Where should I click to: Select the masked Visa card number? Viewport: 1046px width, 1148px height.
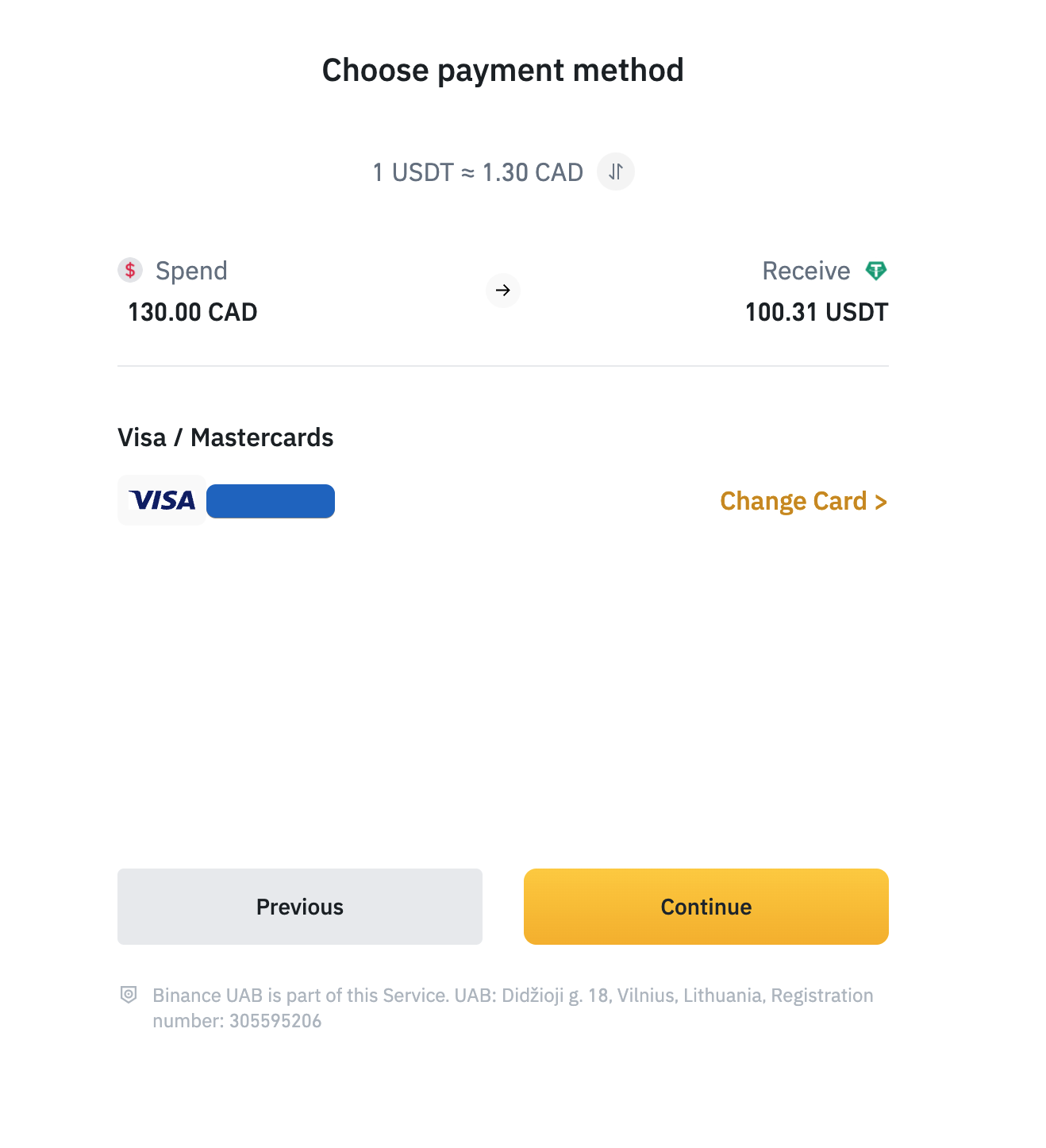[x=271, y=501]
